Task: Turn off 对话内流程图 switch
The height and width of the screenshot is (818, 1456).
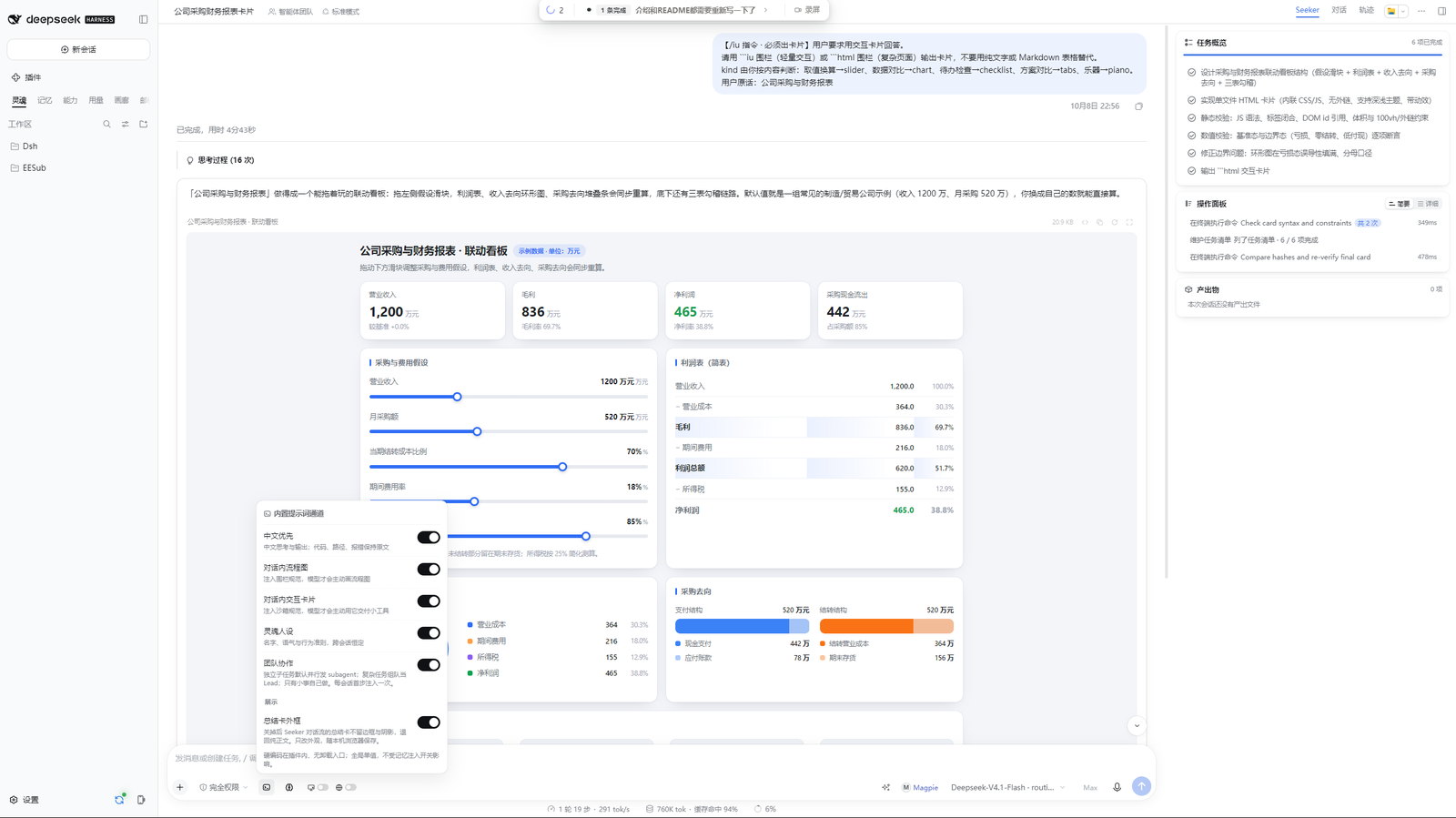Action: click(429, 570)
